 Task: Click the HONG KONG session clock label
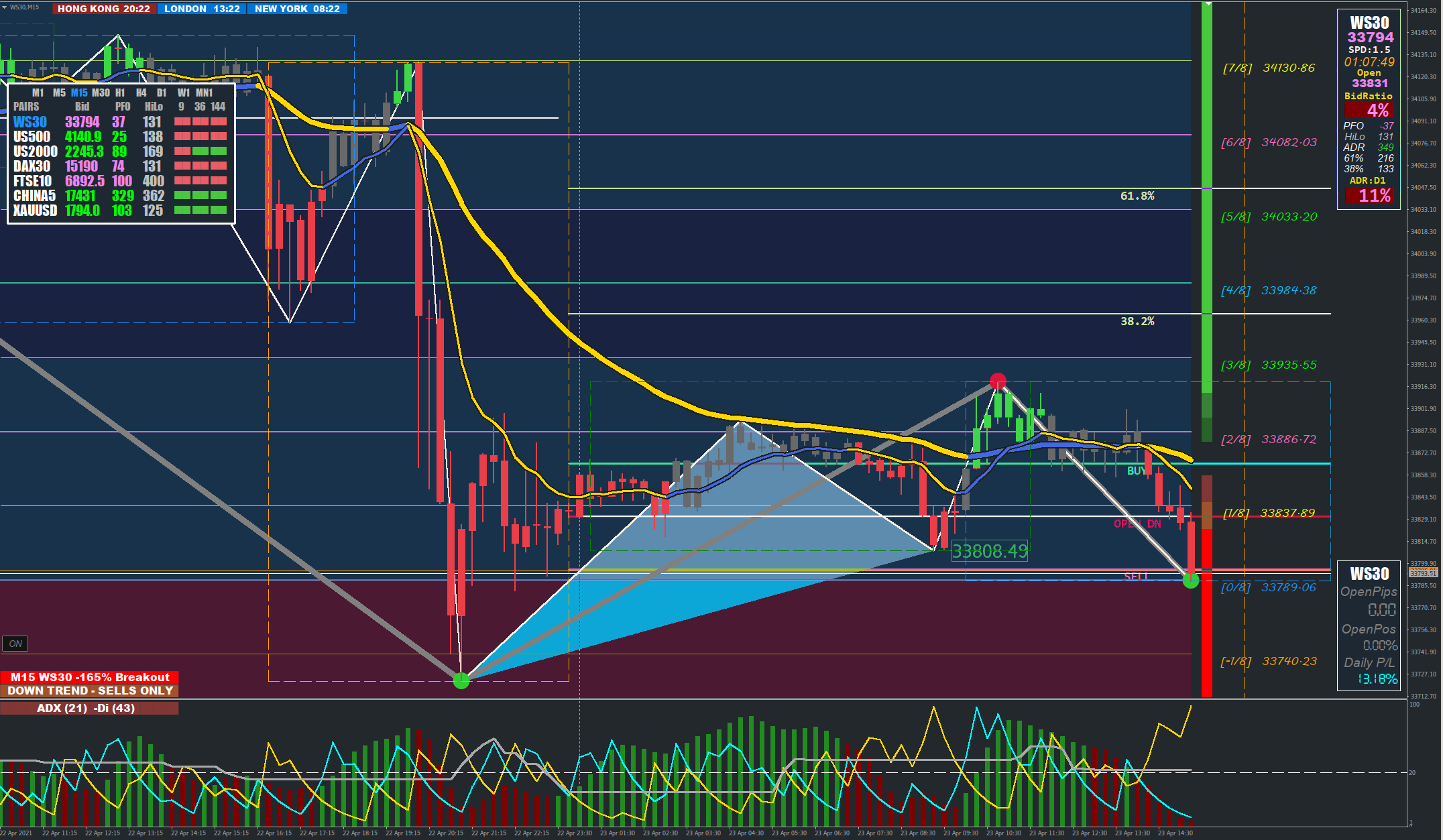(104, 9)
